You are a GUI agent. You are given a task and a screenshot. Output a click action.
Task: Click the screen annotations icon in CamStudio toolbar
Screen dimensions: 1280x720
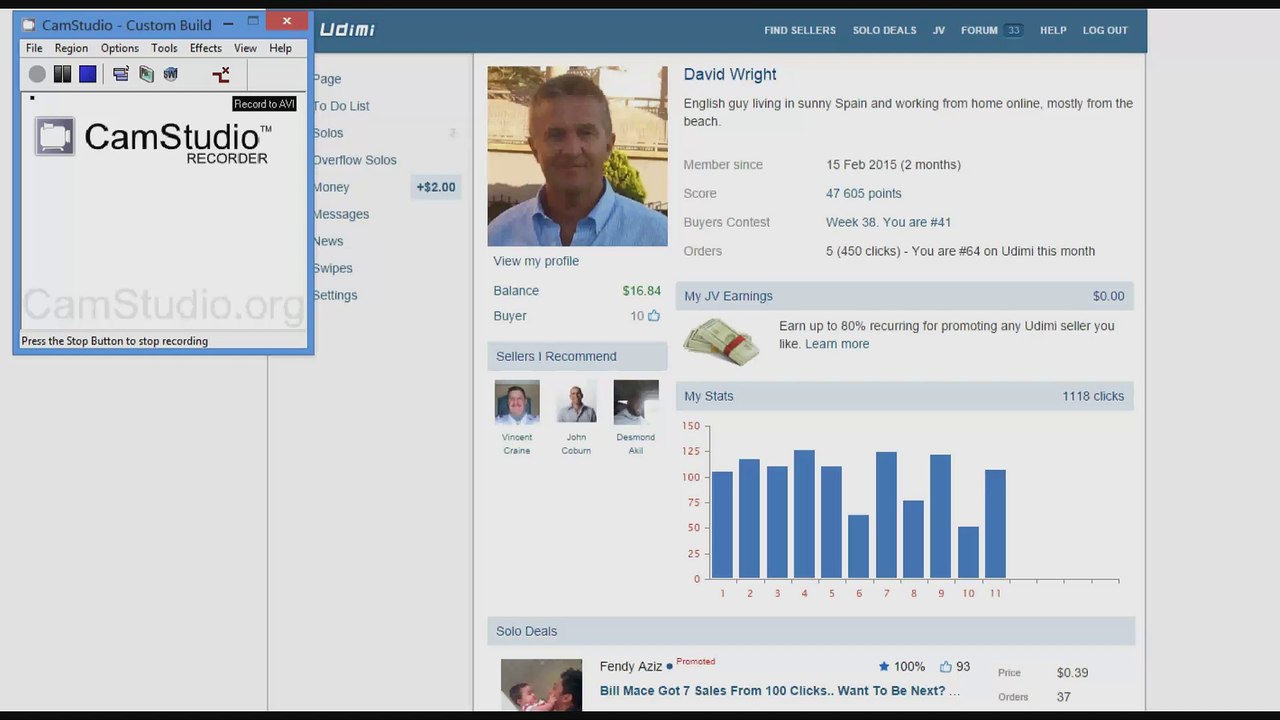tap(146, 74)
